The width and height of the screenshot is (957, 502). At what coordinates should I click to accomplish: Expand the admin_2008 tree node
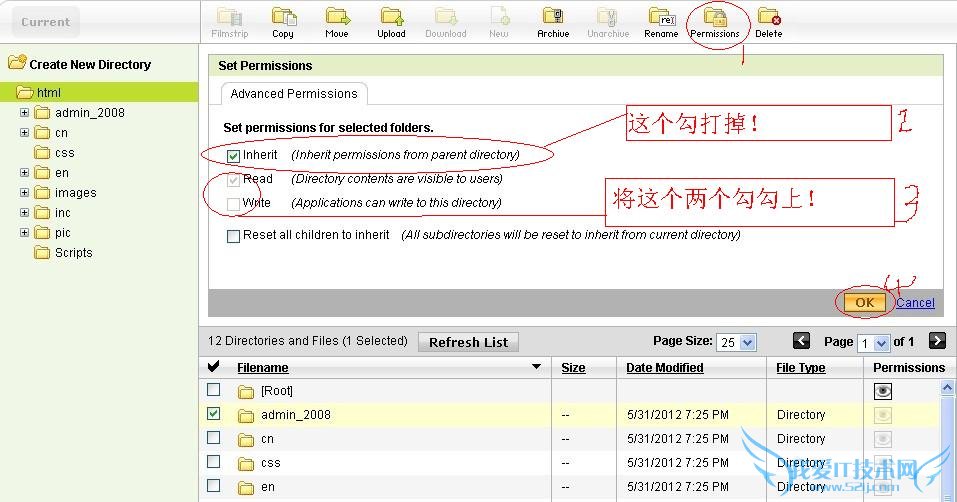point(24,112)
